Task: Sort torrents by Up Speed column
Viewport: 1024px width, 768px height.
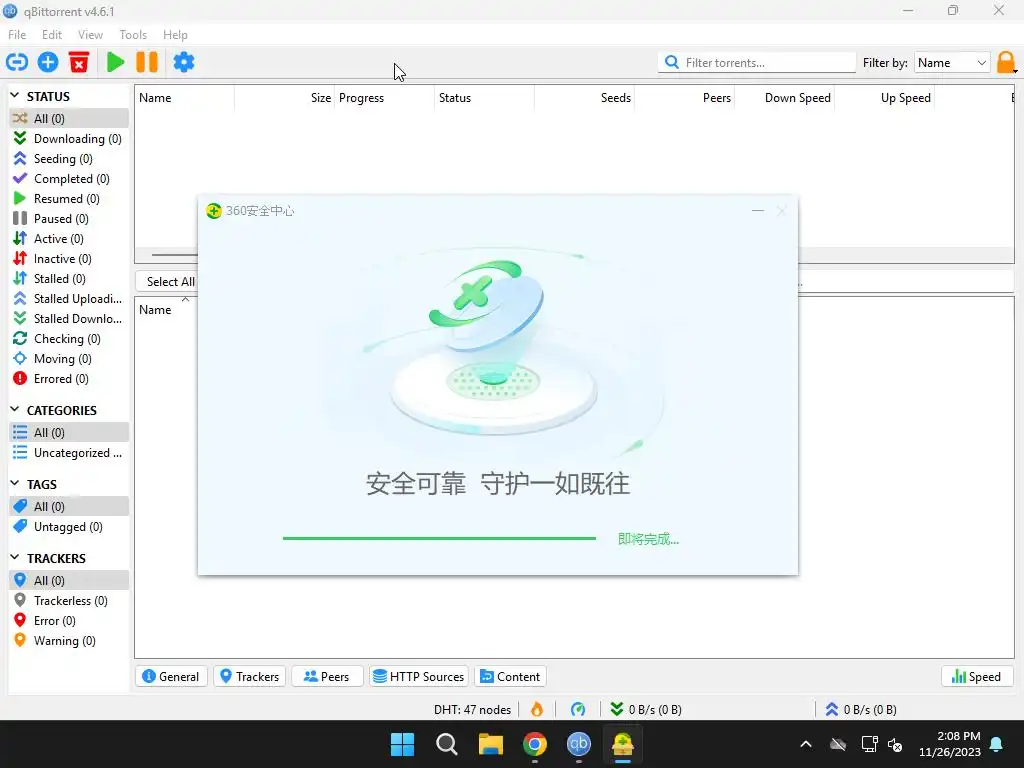Action: (885, 98)
